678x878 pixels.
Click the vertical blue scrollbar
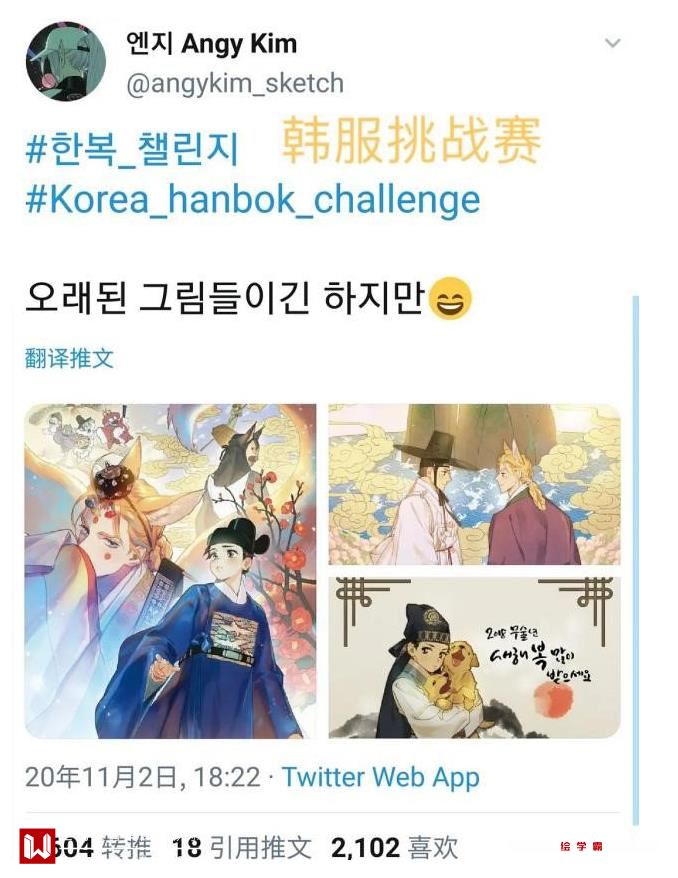[x=635, y=560]
